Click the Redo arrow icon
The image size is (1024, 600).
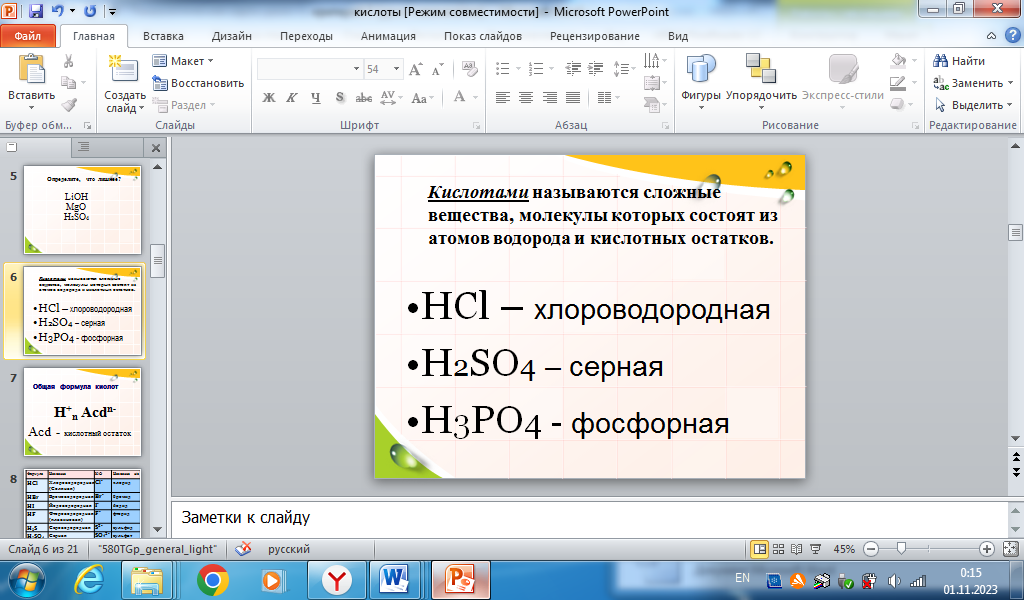point(90,11)
